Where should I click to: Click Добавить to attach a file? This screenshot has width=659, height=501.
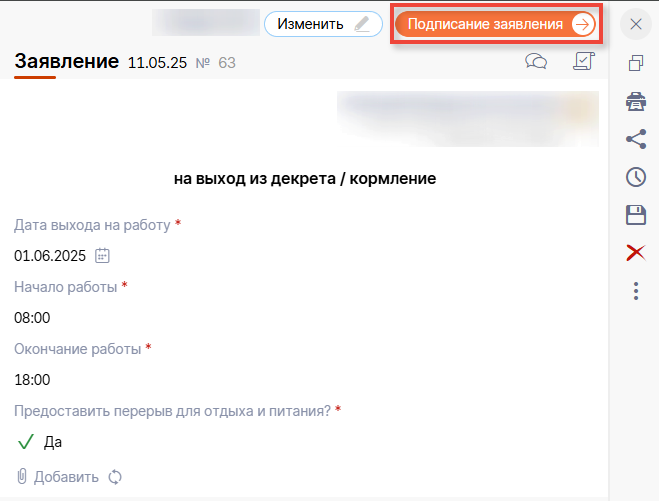[58, 477]
